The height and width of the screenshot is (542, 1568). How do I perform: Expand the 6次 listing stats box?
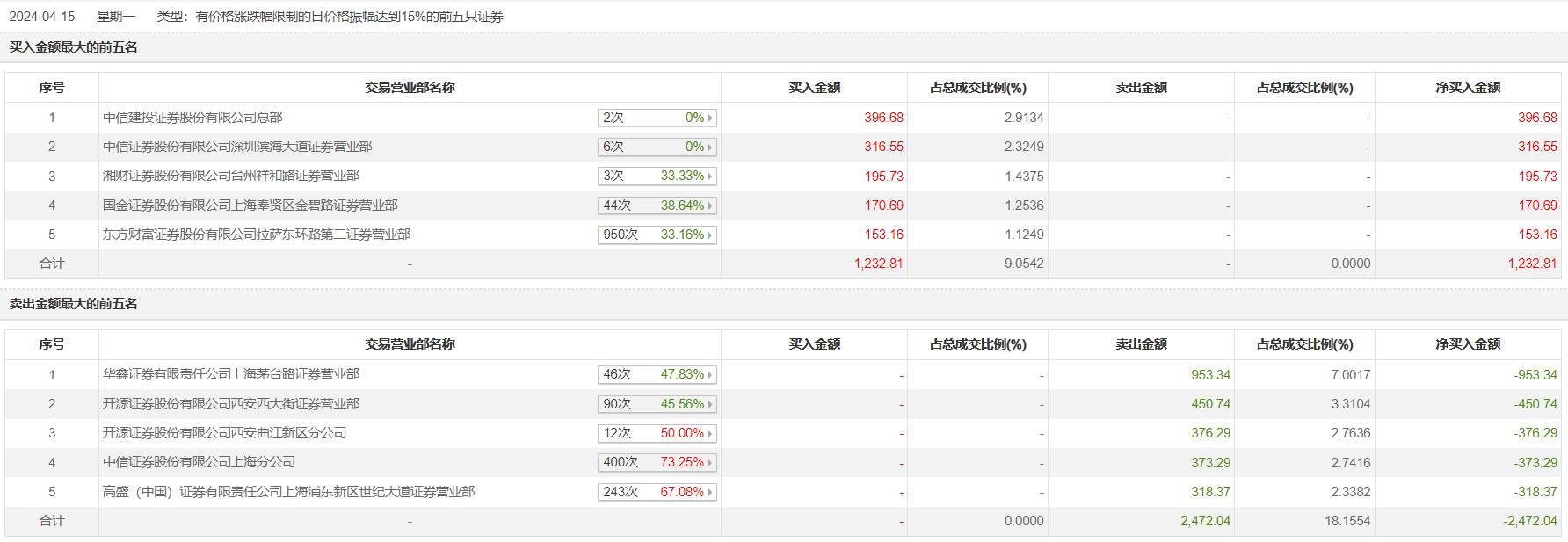coord(657,147)
